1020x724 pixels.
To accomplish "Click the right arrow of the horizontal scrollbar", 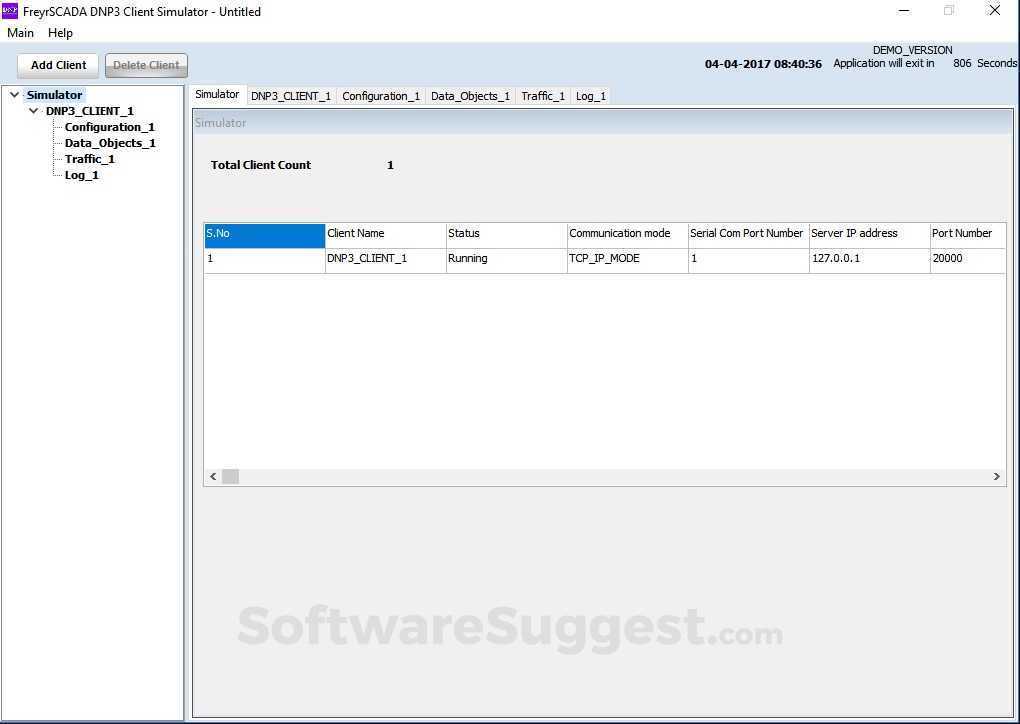I will (996, 476).
